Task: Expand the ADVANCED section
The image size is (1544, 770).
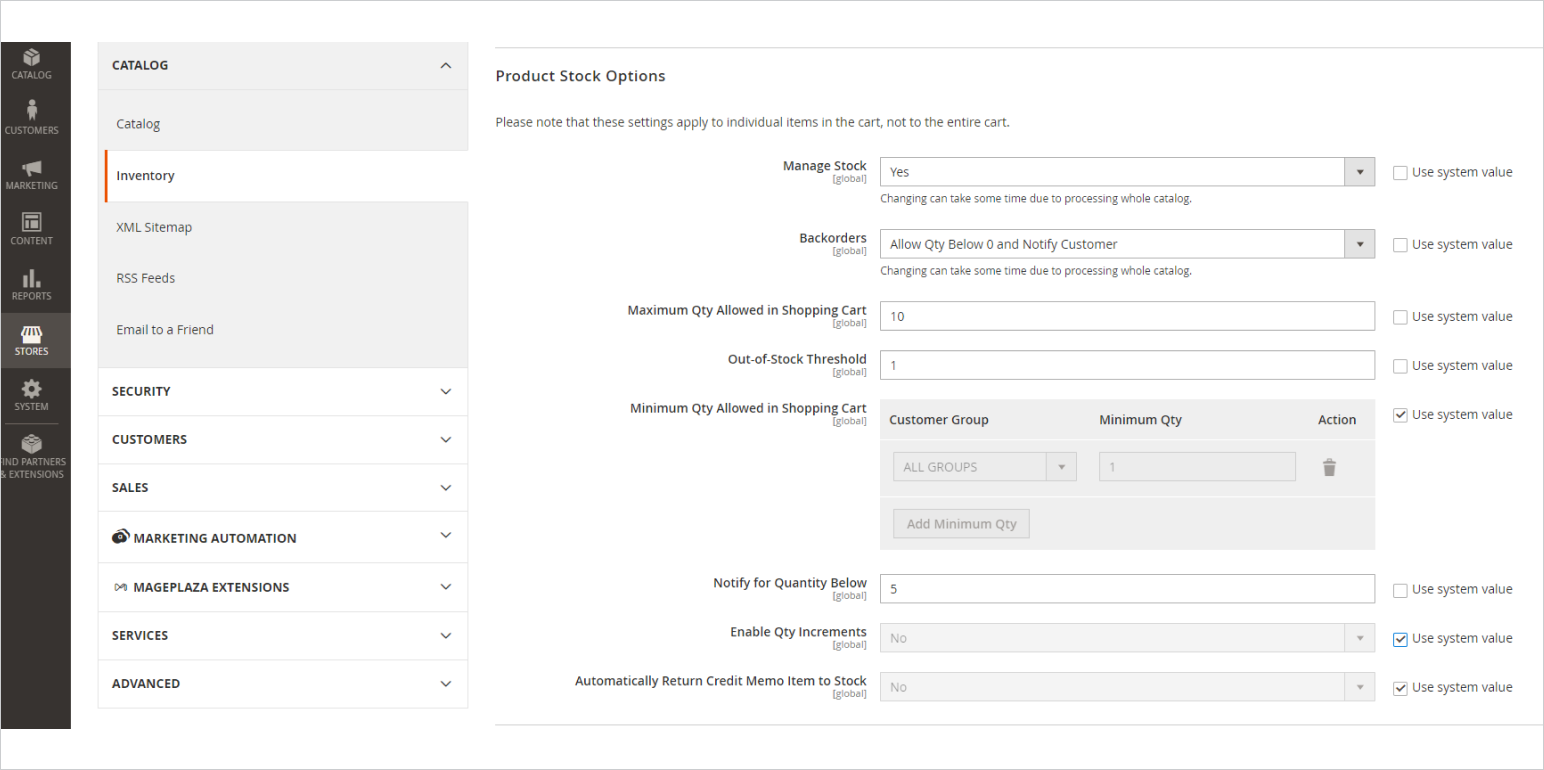Action: (x=283, y=683)
